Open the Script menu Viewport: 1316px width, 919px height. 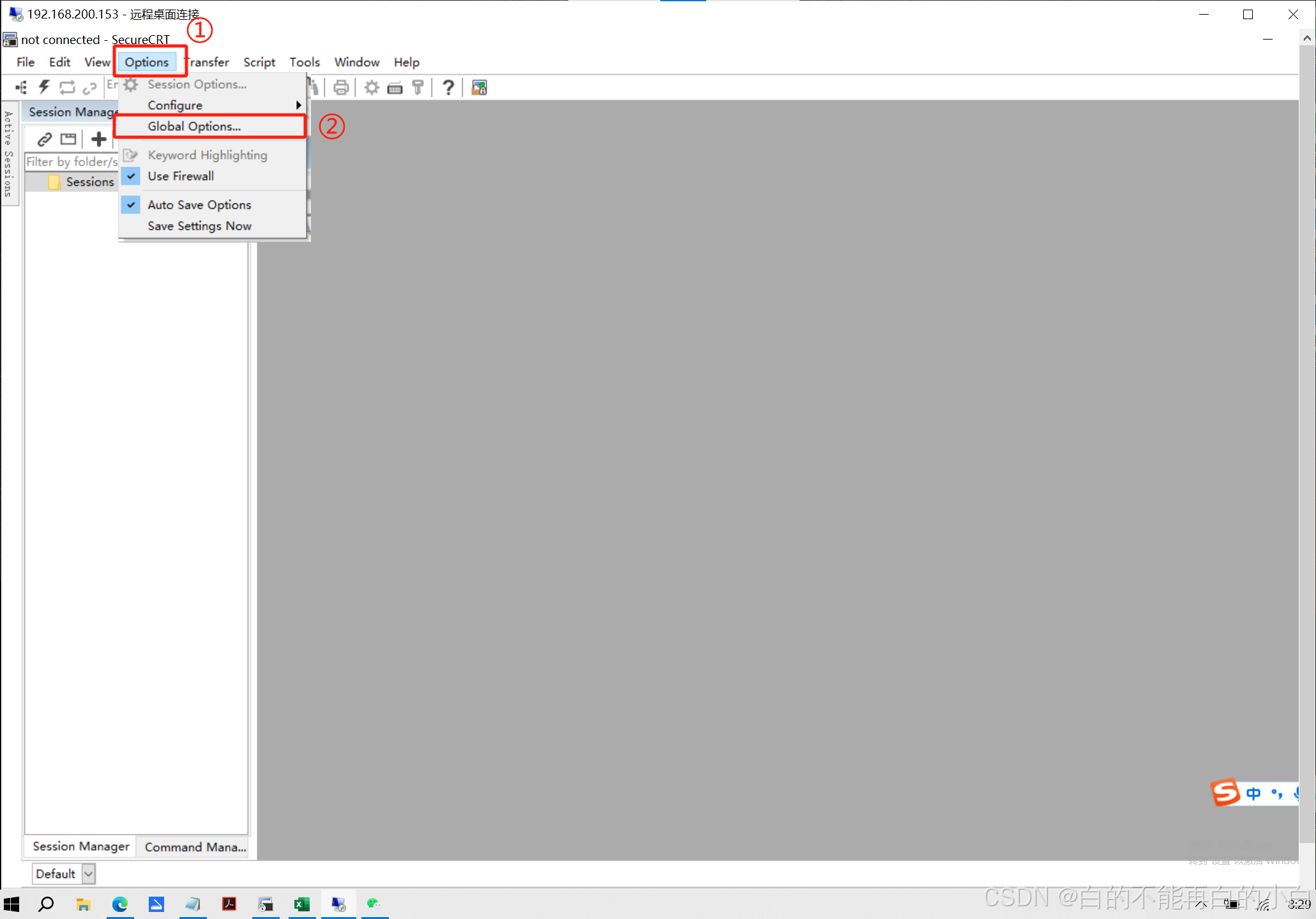(259, 62)
